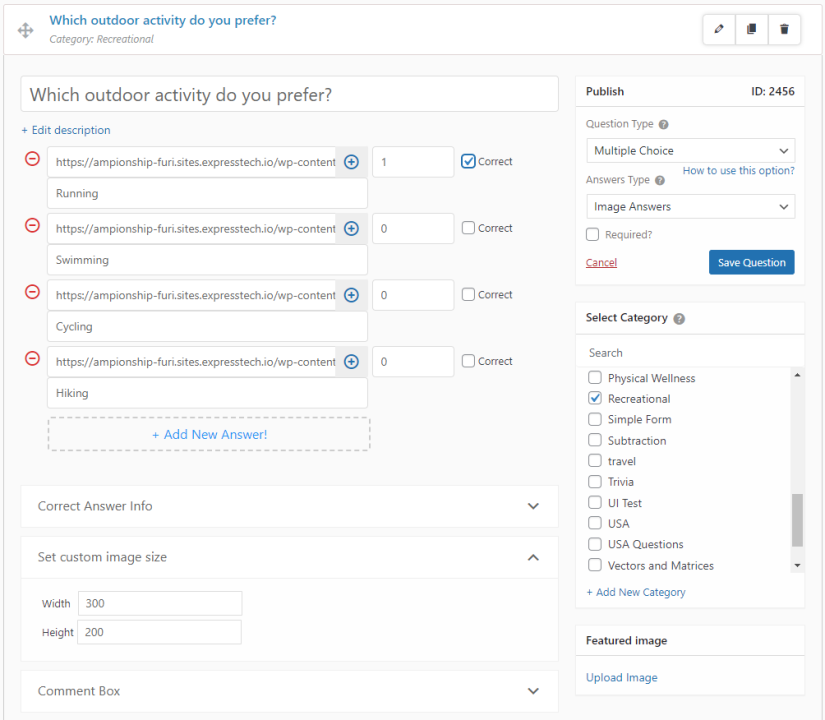Duplicate the question using the copy icon
The height and width of the screenshot is (720, 825).
click(751, 29)
